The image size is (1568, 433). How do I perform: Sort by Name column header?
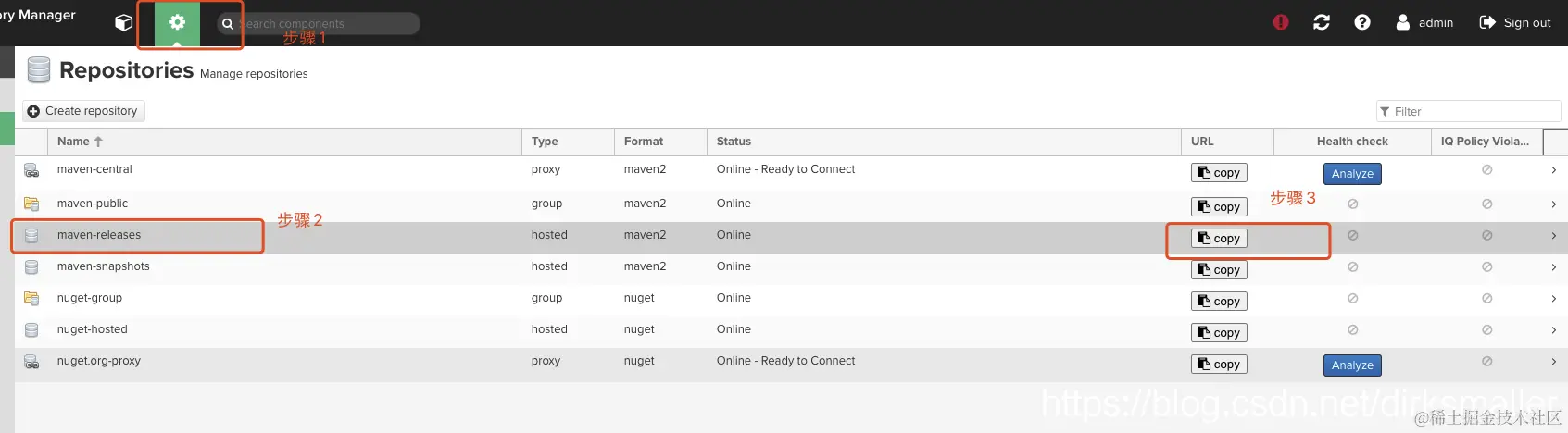(x=284, y=142)
